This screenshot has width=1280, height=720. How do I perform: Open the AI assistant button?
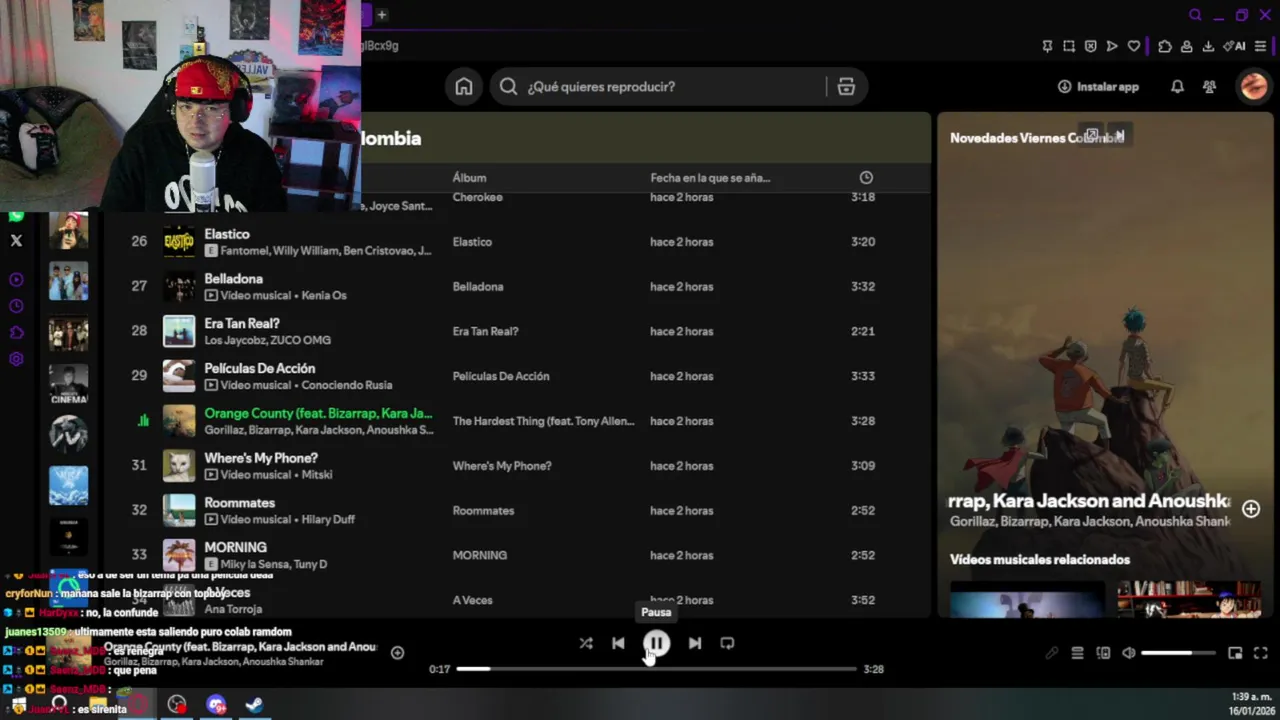point(1234,46)
